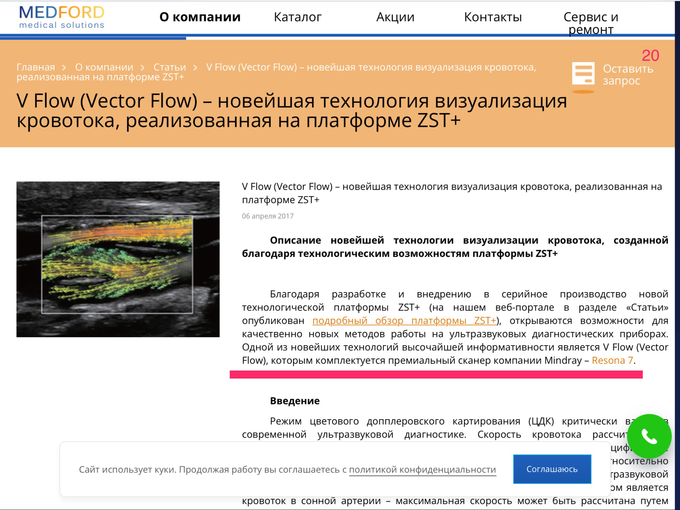Click the green phone call button
680x510 pixels.
pyautogui.click(x=649, y=436)
